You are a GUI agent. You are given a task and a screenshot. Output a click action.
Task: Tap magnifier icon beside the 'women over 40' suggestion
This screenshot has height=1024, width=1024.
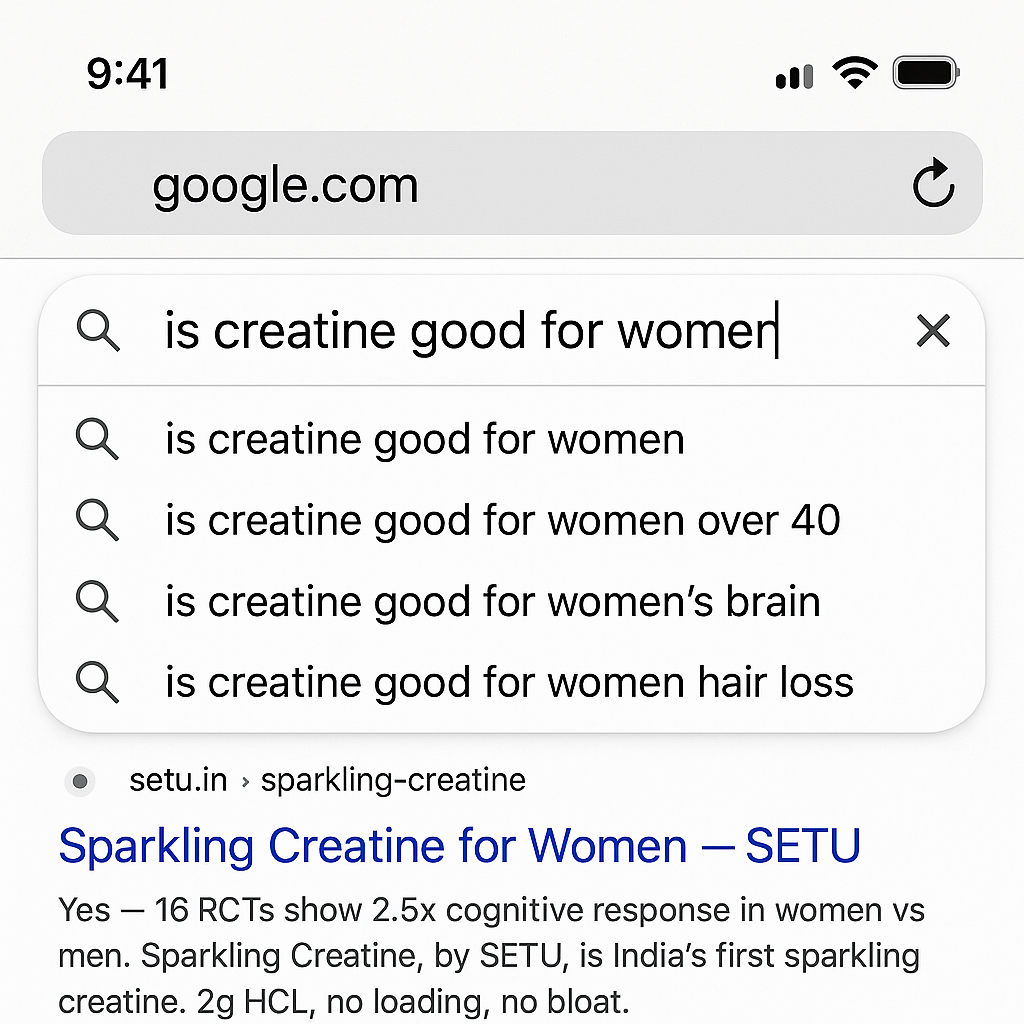pyautogui.click(x=97, y=520)
